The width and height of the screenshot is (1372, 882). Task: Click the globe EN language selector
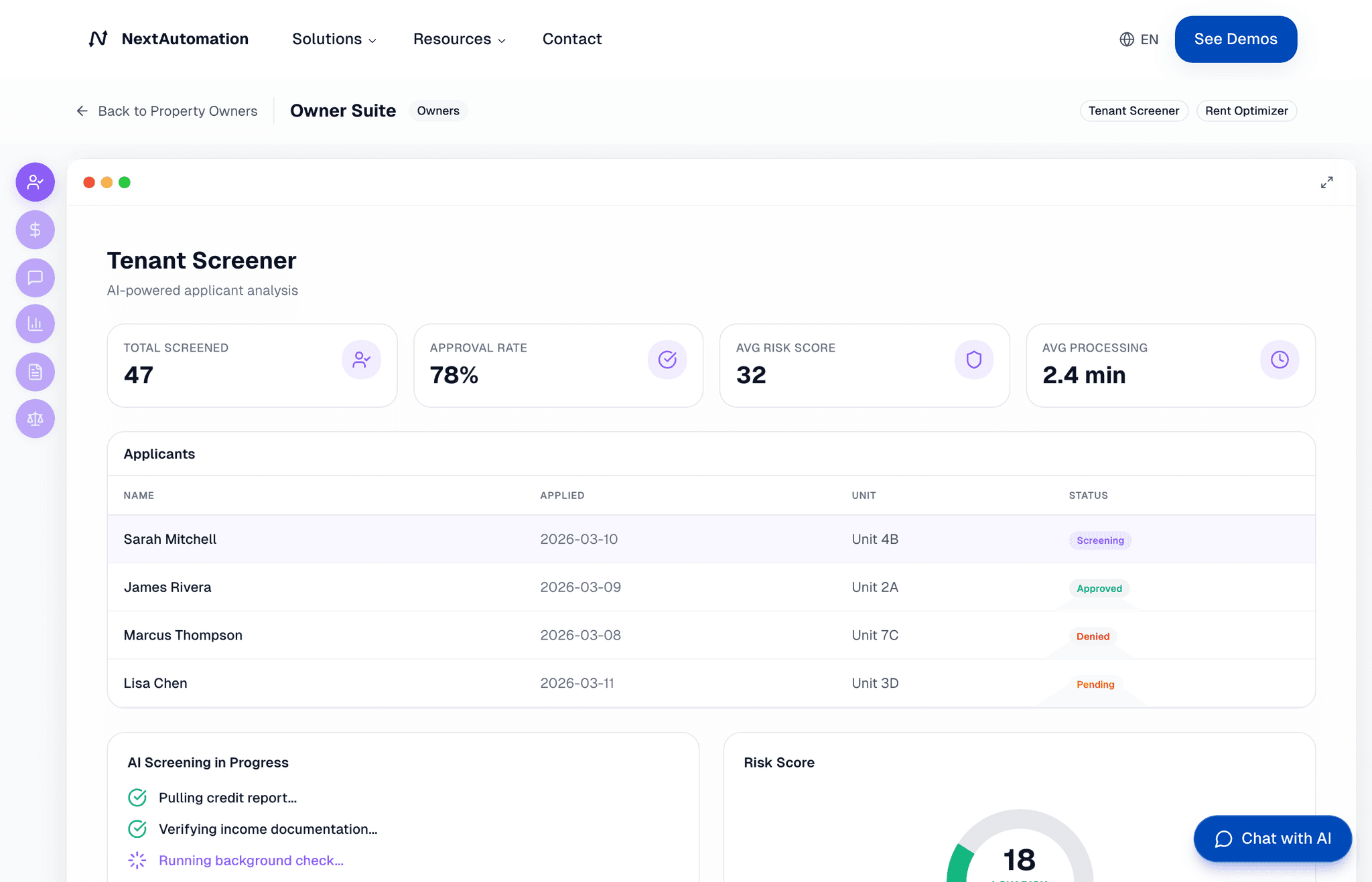1138,40
